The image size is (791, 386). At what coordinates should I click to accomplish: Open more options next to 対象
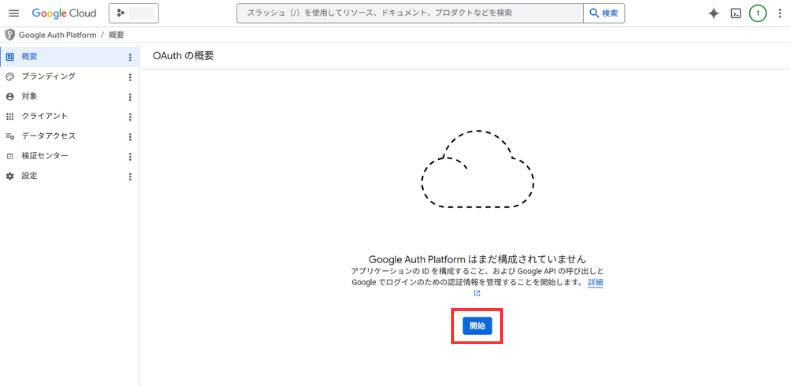click(130, 97)
